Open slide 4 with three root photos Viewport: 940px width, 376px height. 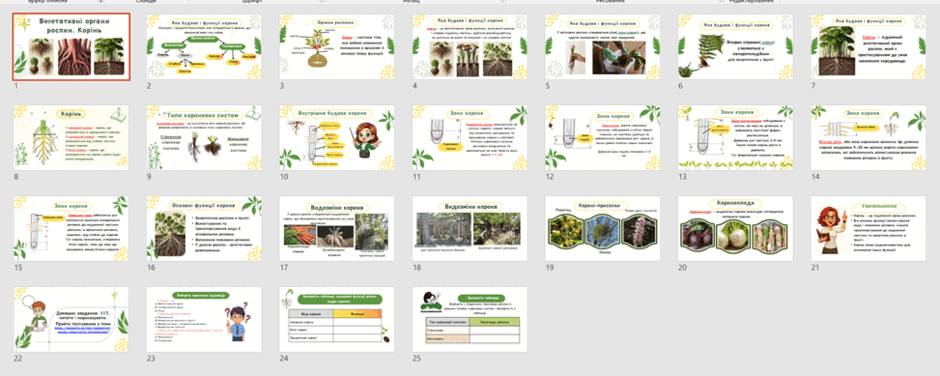pyautogui.click(x=469, y=47)
